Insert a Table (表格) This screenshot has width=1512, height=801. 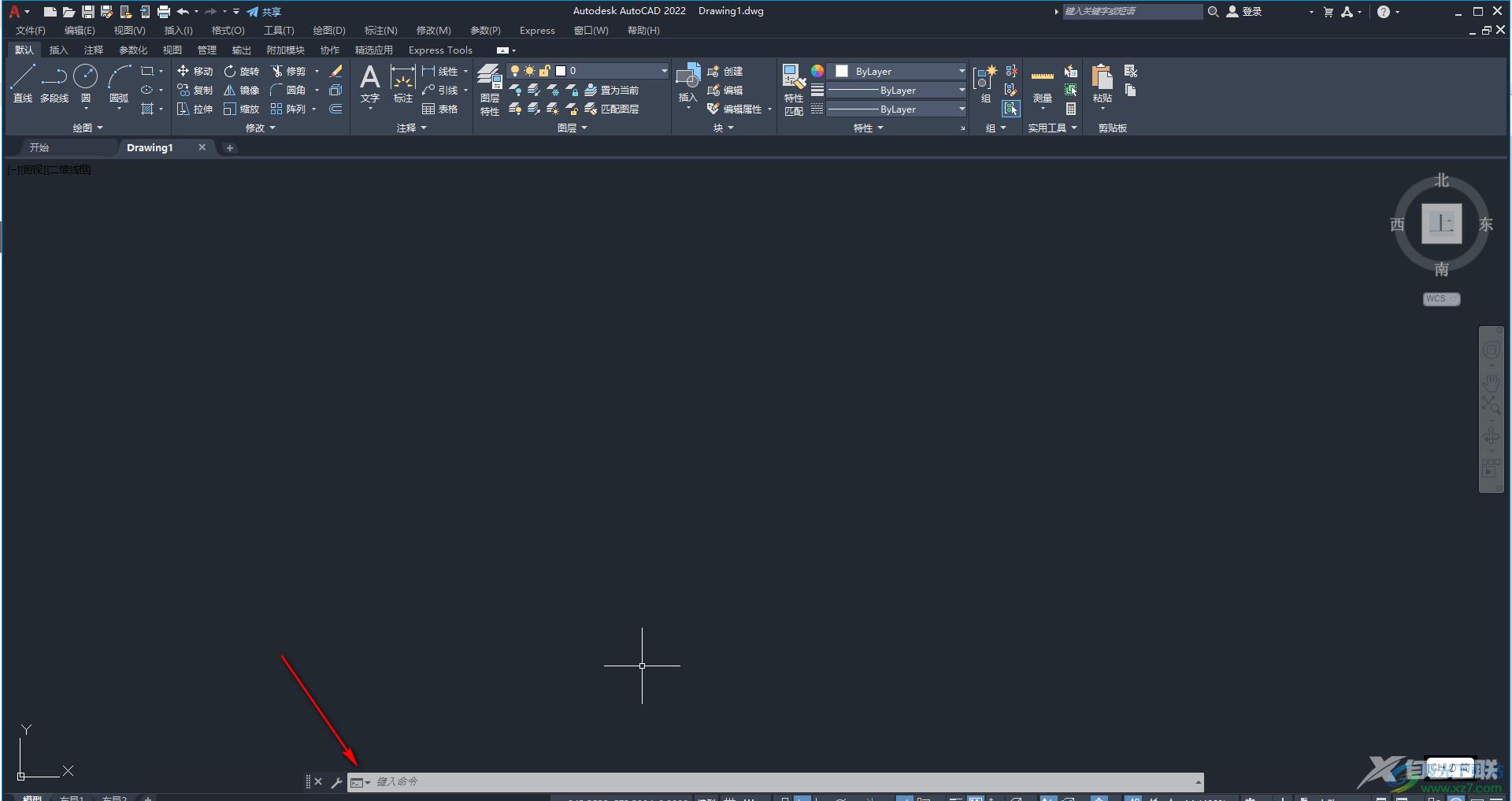click(x=439, y=109)
